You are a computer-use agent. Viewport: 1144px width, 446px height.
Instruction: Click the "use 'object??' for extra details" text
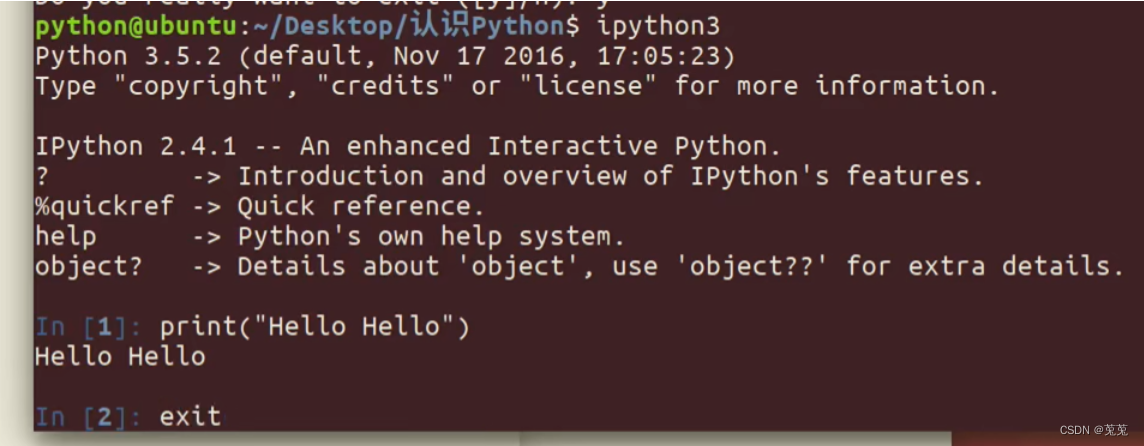pos(868,266)
